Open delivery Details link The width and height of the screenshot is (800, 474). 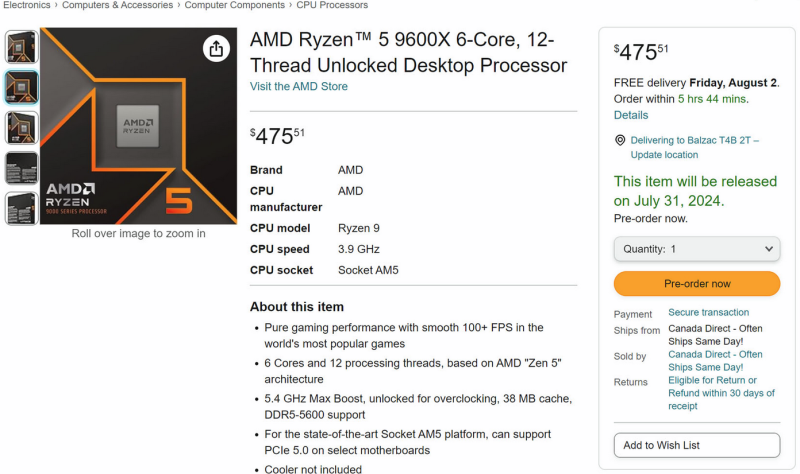[x=631, y=115]
